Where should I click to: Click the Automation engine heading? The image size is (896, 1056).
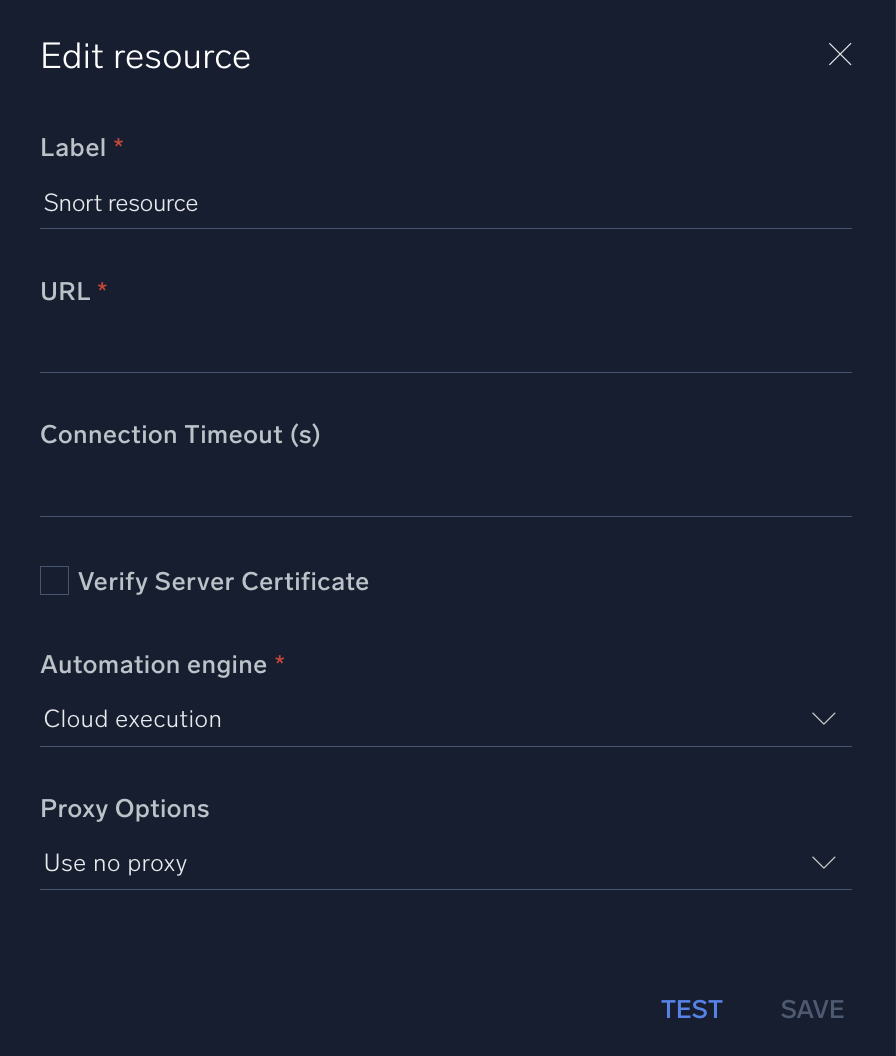click(x=153, y=665)
